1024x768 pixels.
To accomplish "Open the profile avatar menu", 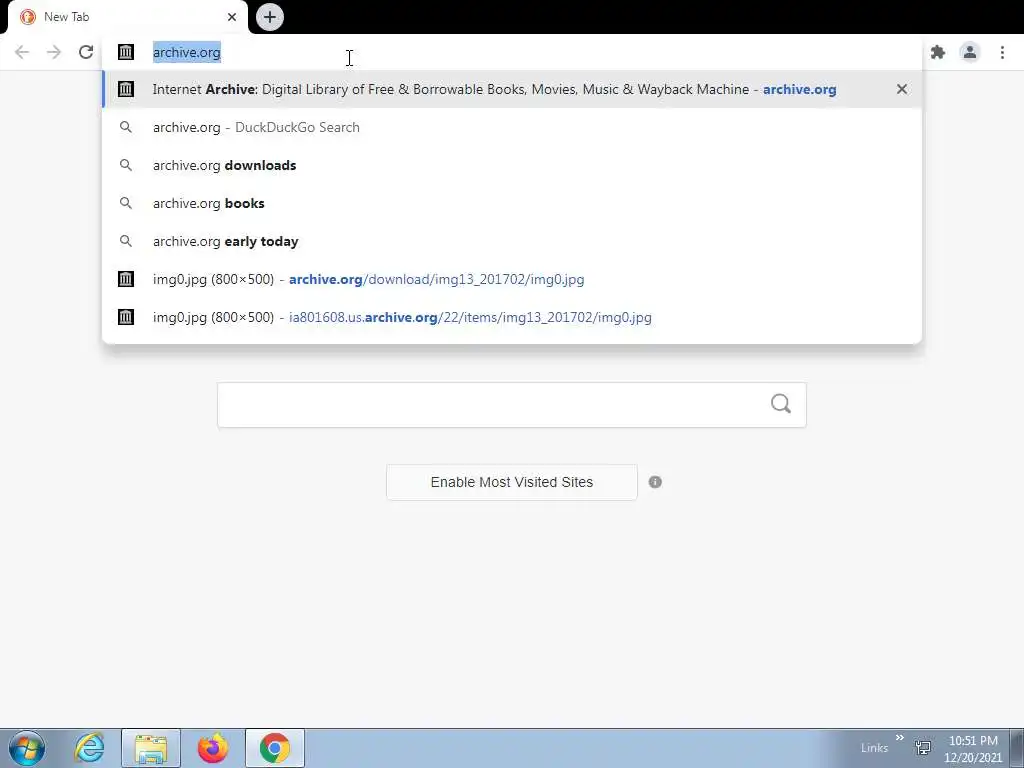I will tap(970, 52).
